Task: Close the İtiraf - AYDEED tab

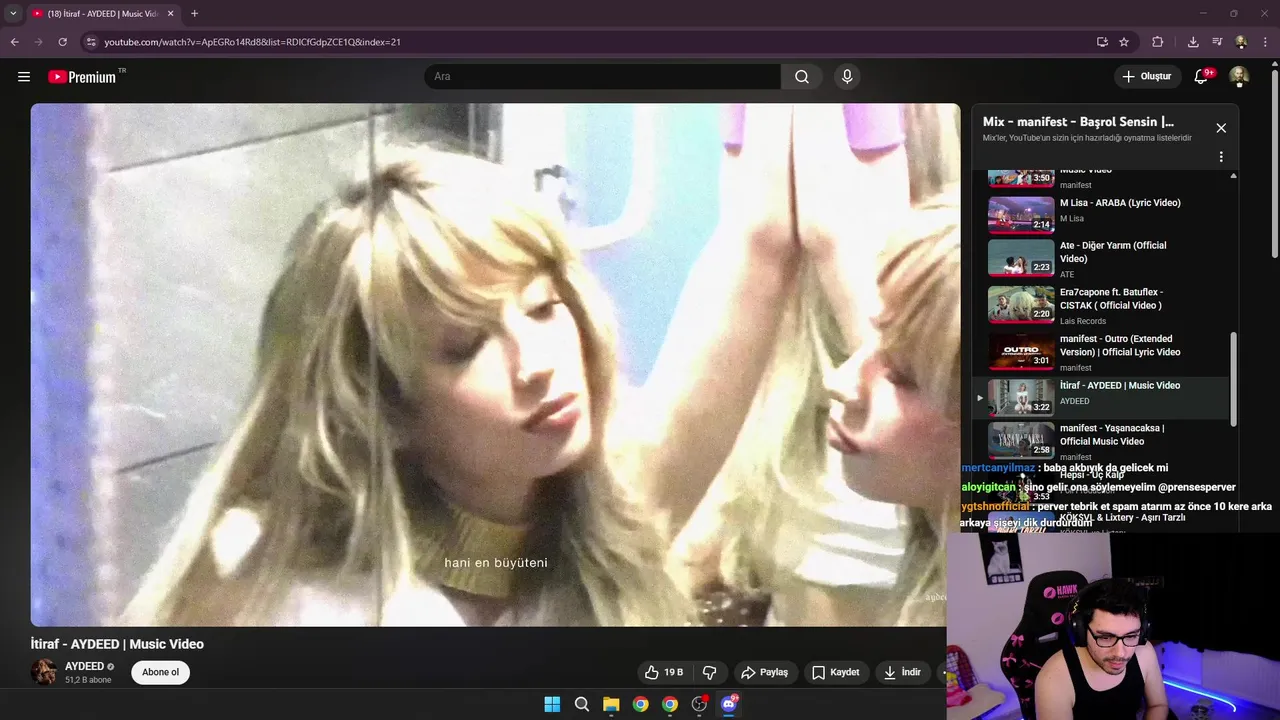Action: pyautogui.click(x=171, y=13)
